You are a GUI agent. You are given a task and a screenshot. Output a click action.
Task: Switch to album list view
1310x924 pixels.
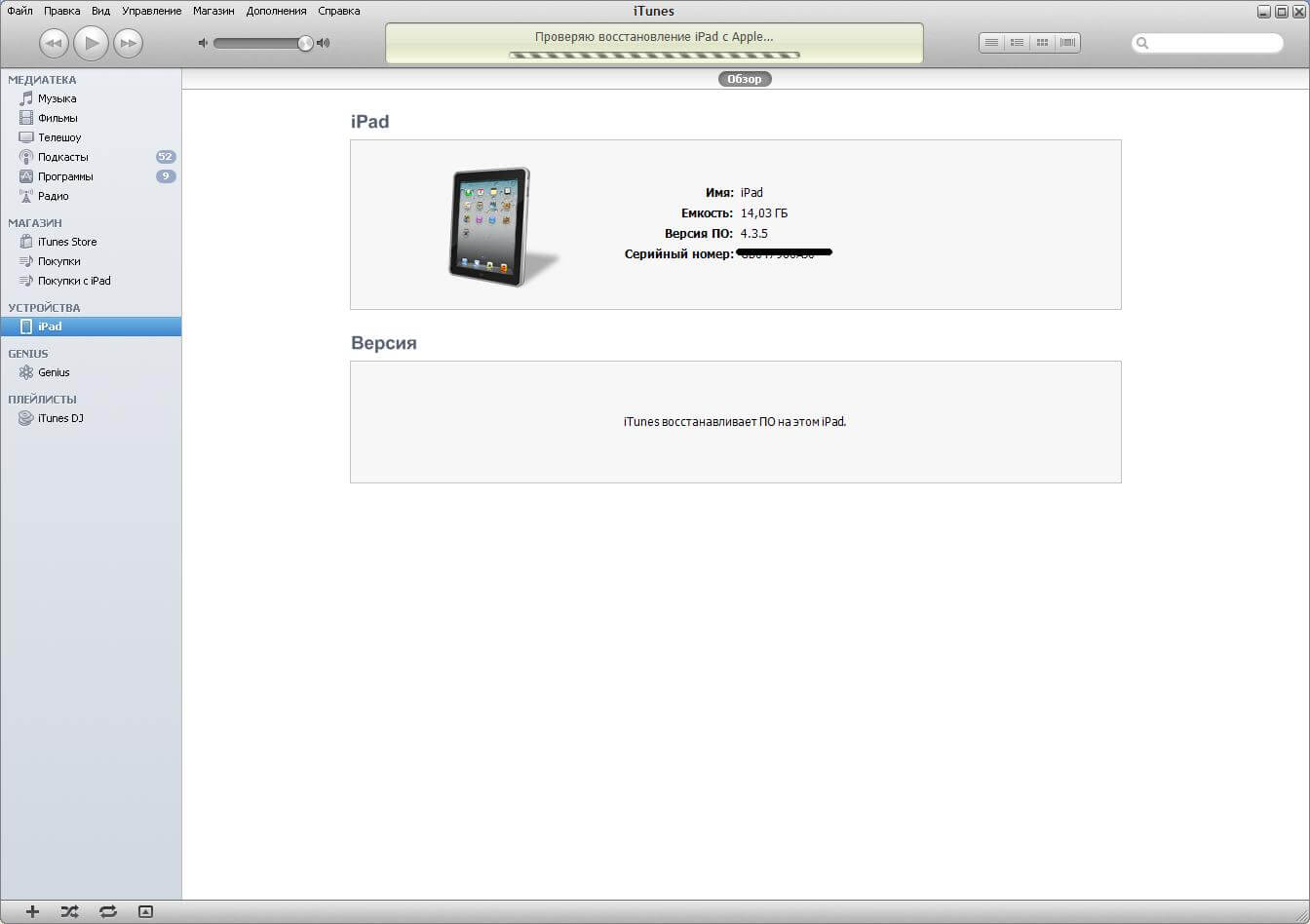pos(1017,43)
